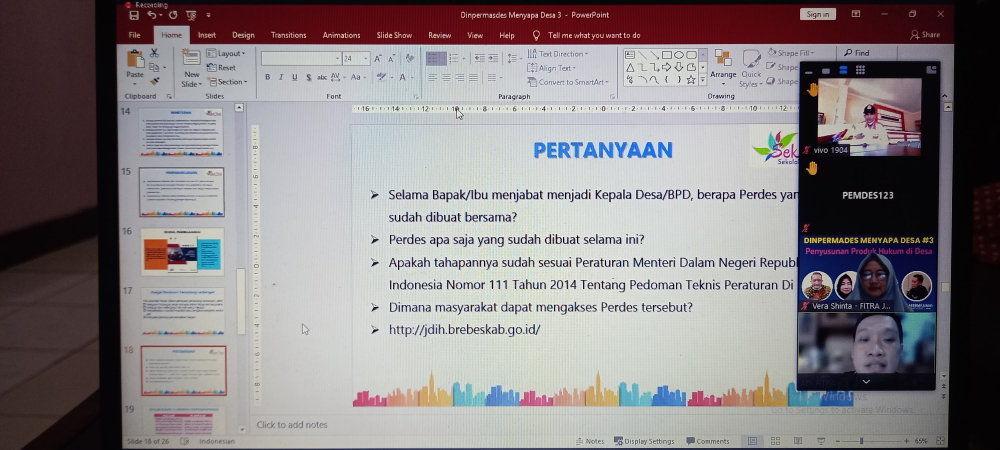
Task: Click the Reset slide button
Action: [221, 68]
